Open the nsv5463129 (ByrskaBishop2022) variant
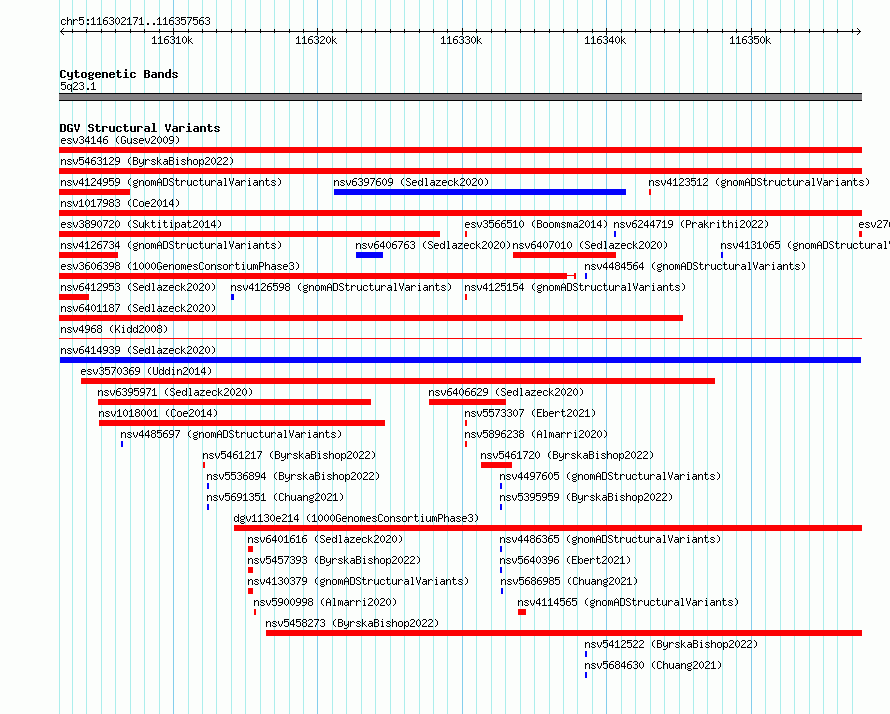The image size is (890, 714). [147, 161]
